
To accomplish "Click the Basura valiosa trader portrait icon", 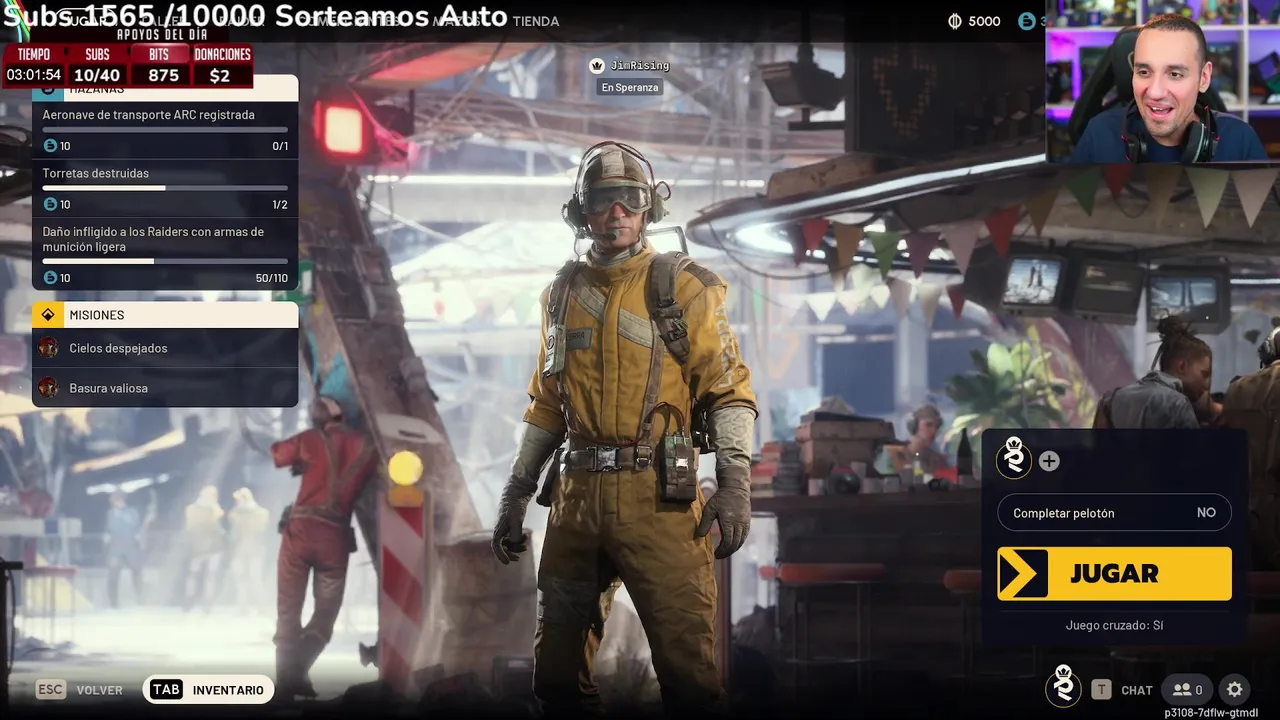I will (x=48, y=388).
